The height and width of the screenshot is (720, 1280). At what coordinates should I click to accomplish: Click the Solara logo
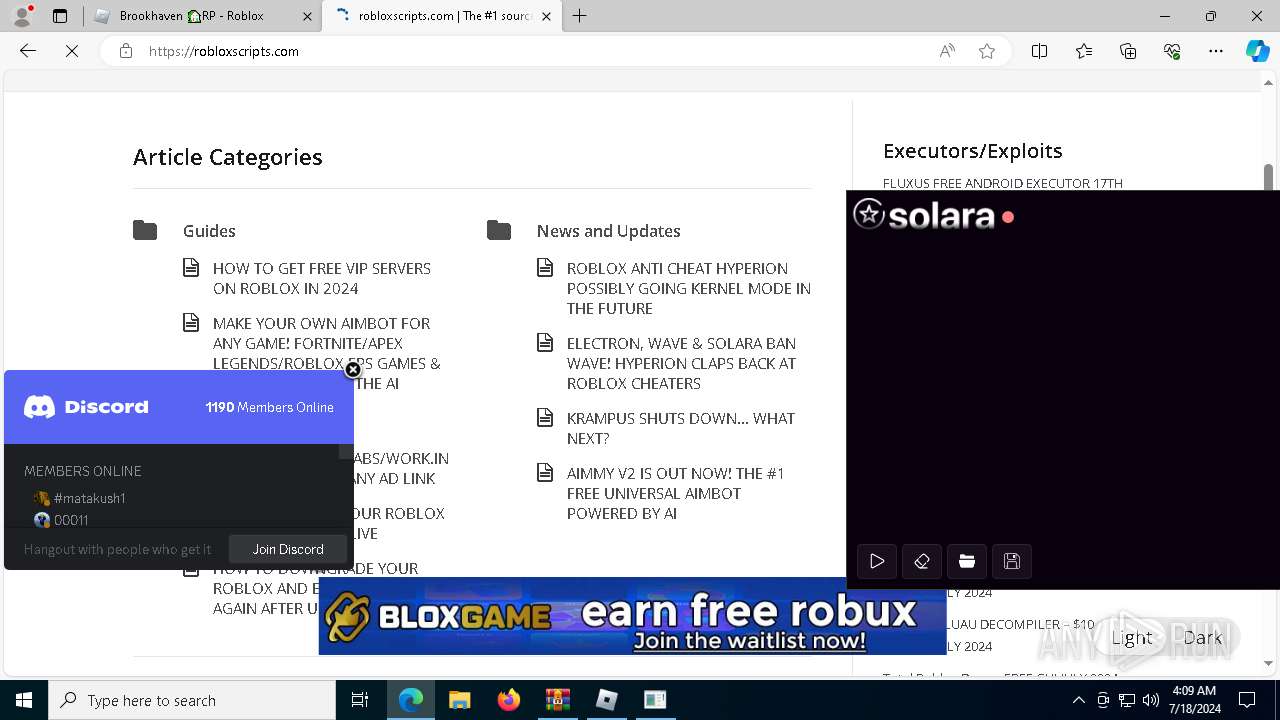click(924, 215)
